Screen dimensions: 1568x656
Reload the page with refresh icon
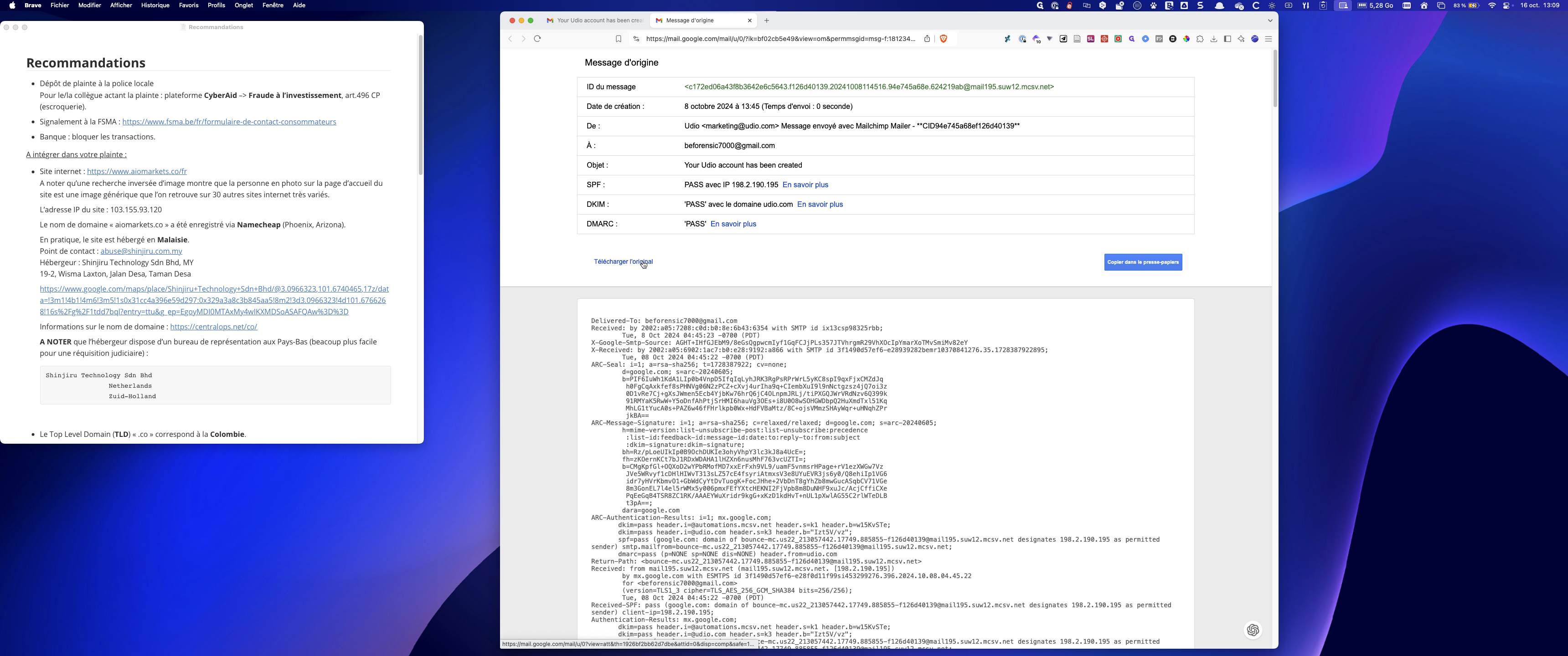point(537,39)
